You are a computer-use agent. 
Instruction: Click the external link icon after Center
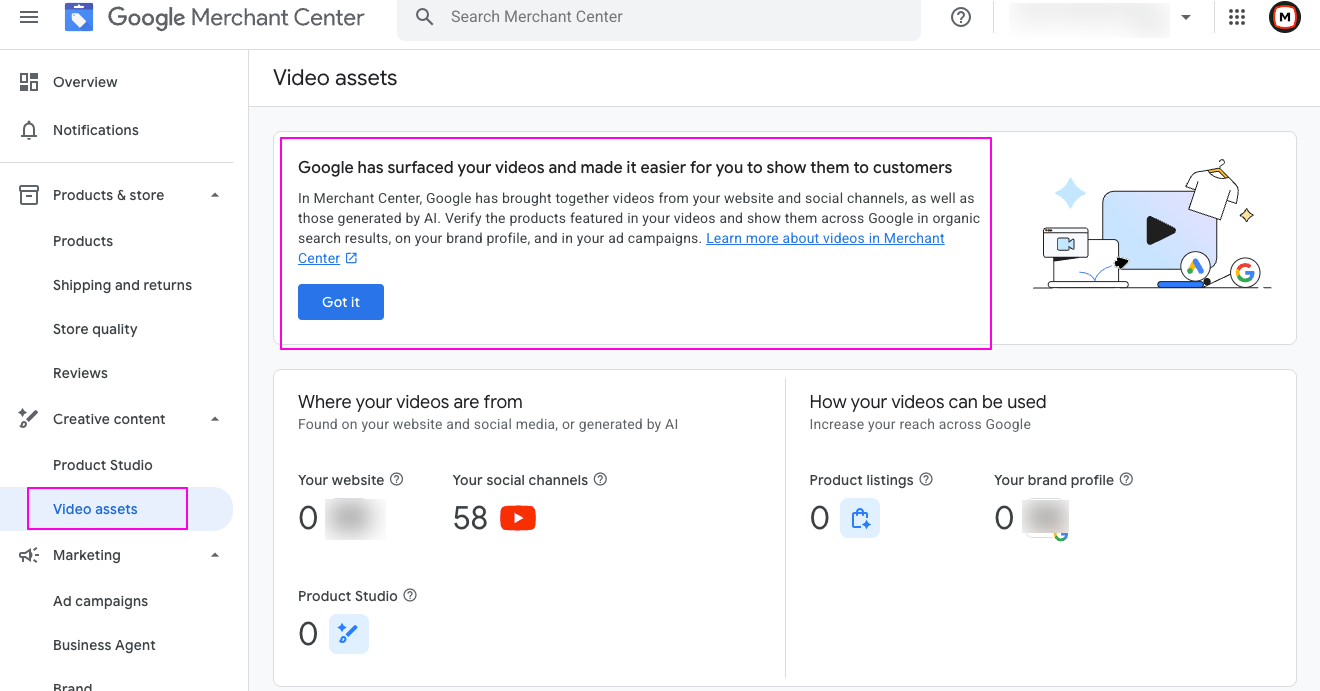click(351, 258)
